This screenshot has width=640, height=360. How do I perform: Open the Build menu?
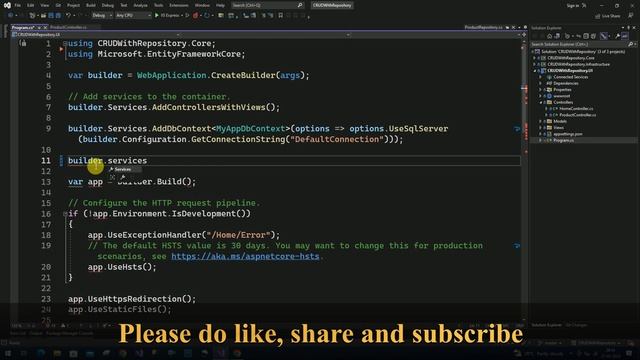pos(91,5)
